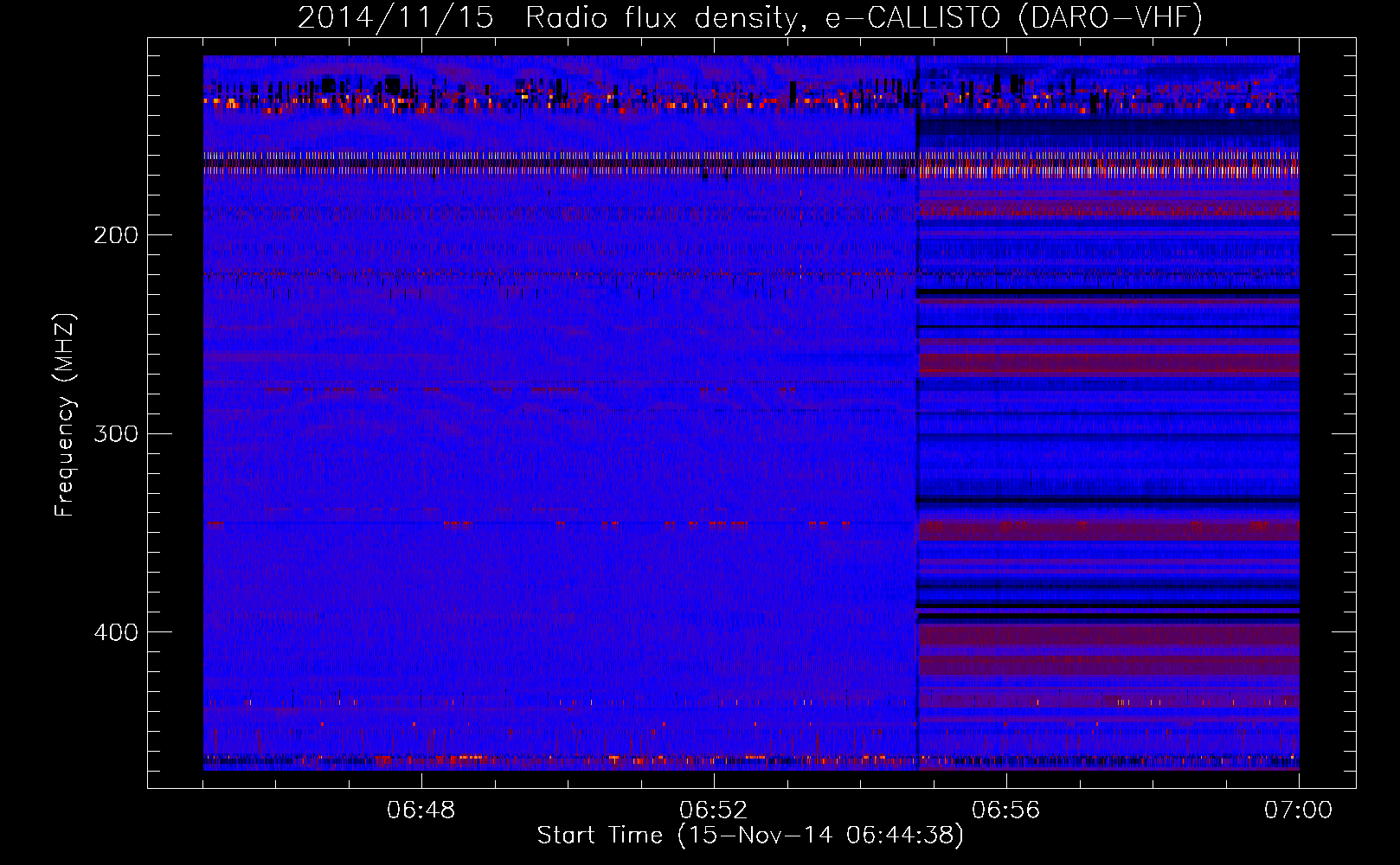Viewport: 1400px width, 865px height.
Task: Click the 'Start Time (15-Nov-14 06:44:38)' label
Action: 750,835
